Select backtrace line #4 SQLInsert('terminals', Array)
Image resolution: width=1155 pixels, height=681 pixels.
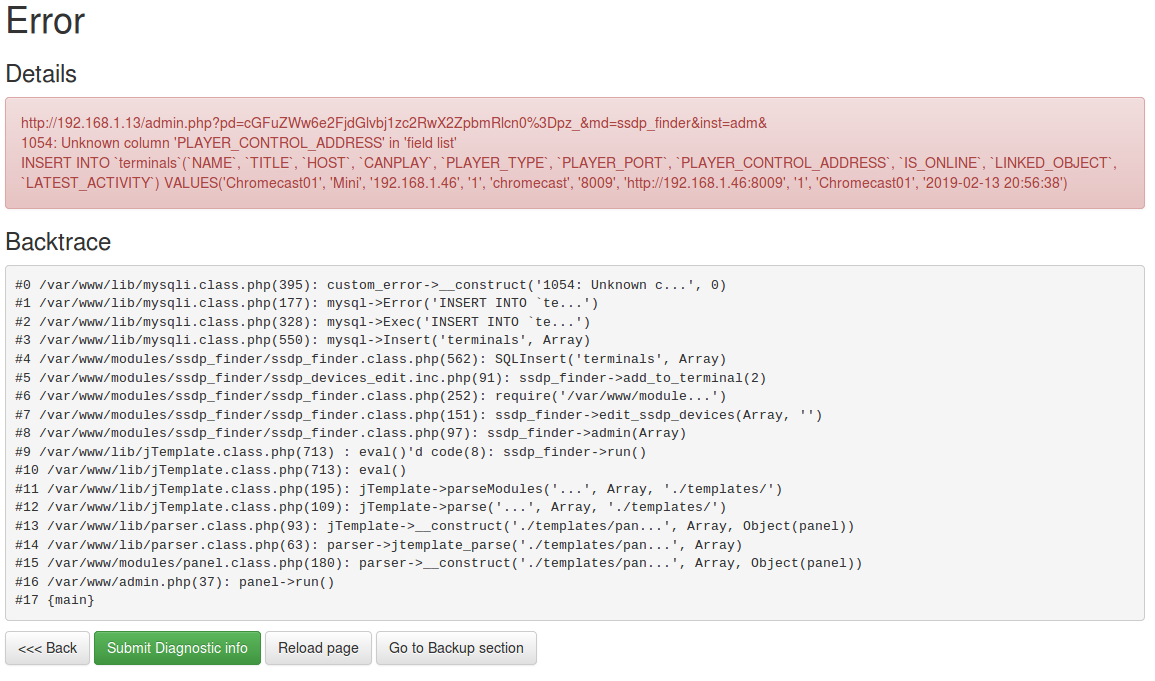pyautogui.click(x=371, y=359)
